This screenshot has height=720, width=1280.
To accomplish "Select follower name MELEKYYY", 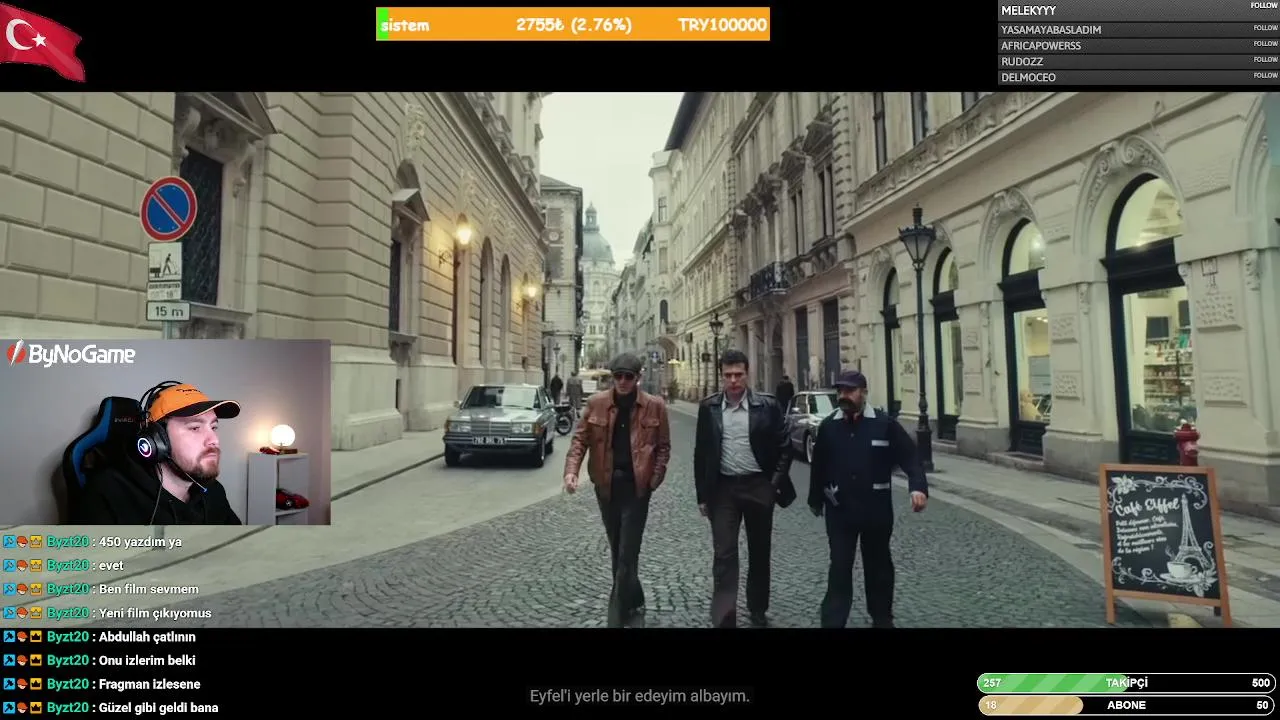I will click(x=1028, y=11).
